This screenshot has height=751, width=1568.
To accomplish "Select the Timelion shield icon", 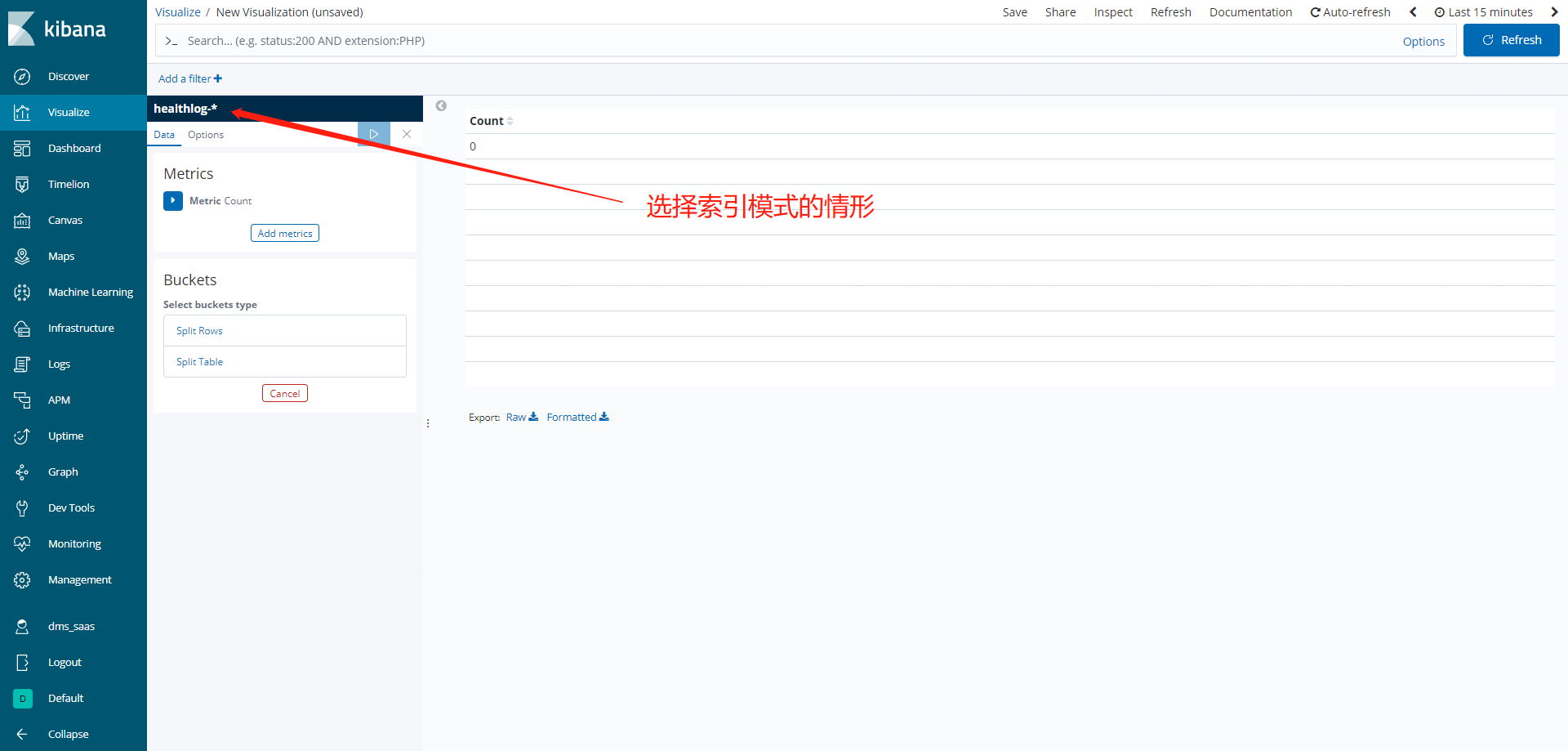I will click(22, 185).
